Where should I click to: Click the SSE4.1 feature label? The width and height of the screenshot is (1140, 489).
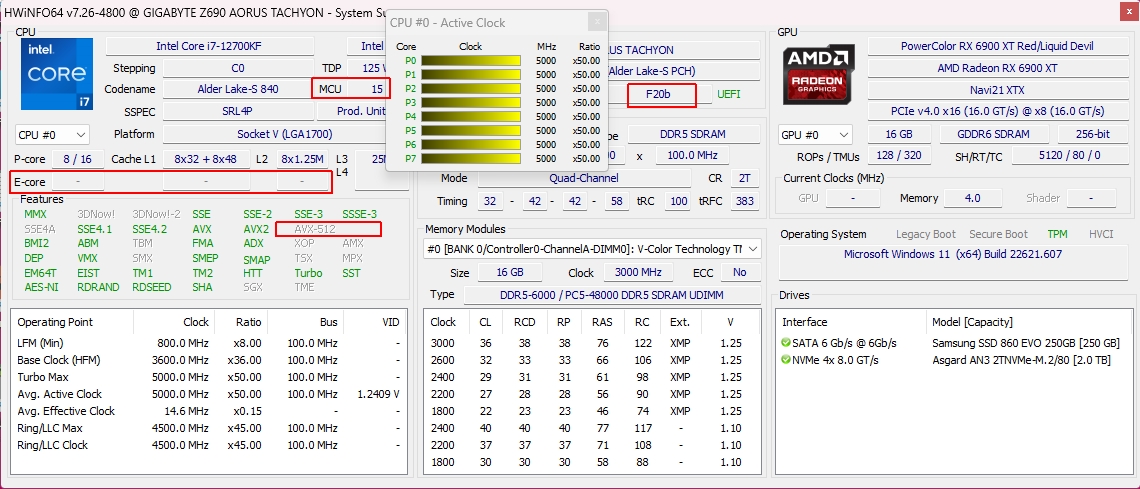click(95, 229)
